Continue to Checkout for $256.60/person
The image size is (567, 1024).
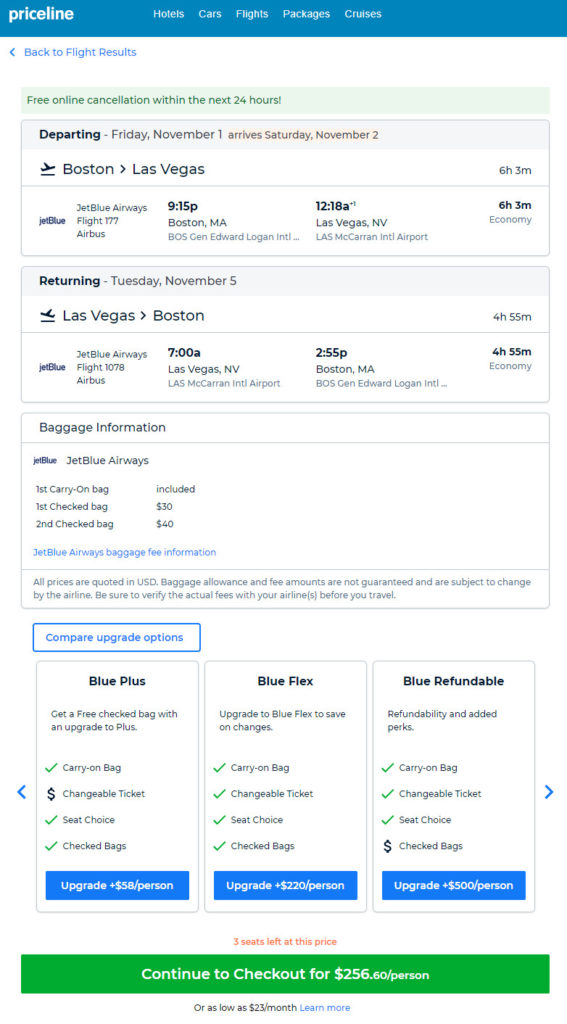pyautogui.click(x=285, y=974)
